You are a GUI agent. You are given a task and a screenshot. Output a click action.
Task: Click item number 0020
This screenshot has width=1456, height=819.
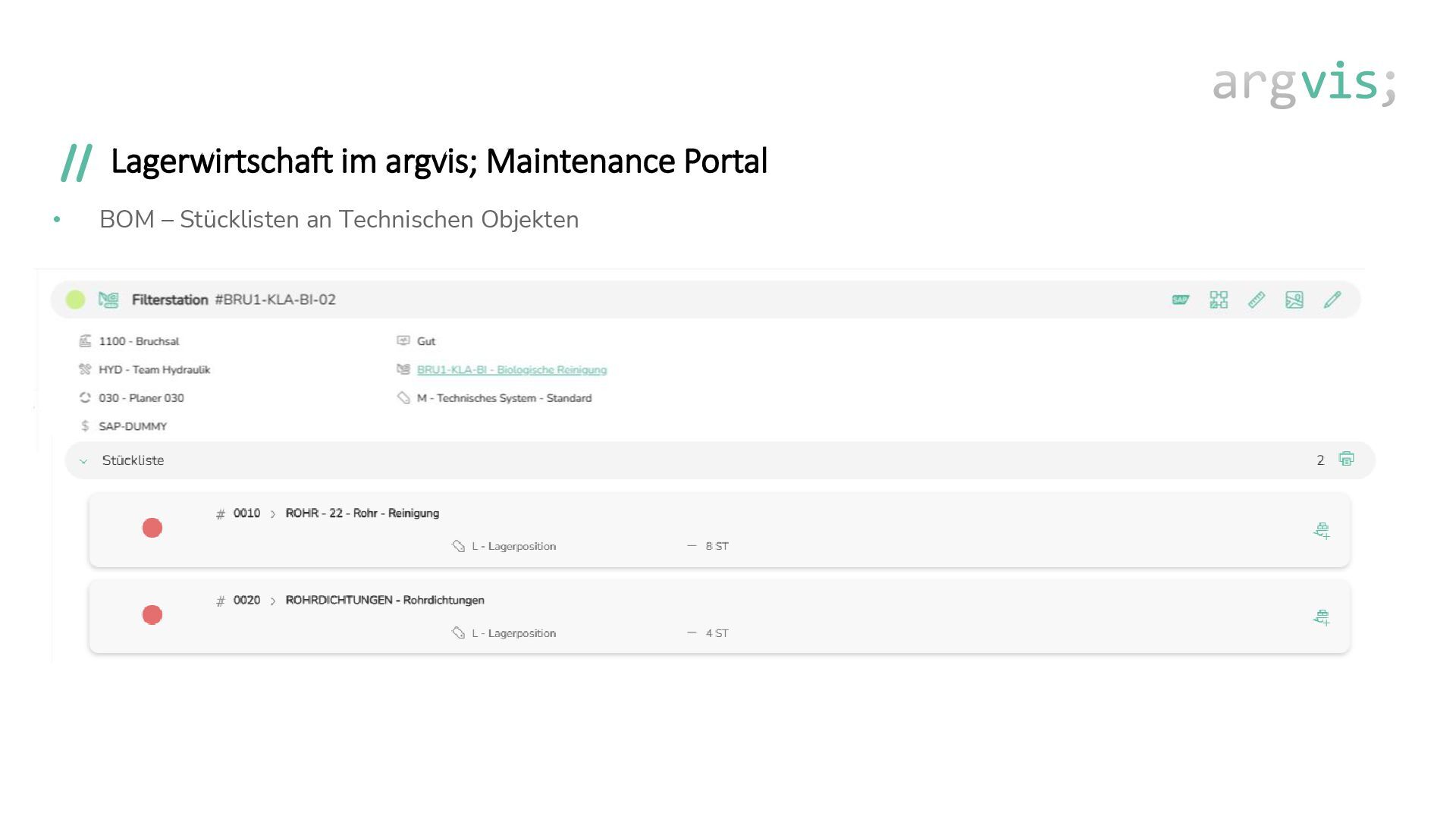pyautogui.click(x=246, y=600)
